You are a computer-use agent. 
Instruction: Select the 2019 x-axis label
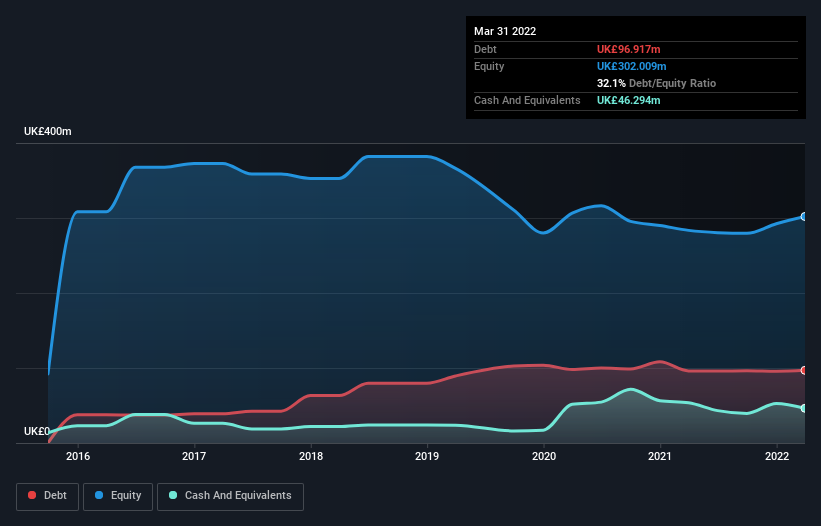(x=427, y=456)
